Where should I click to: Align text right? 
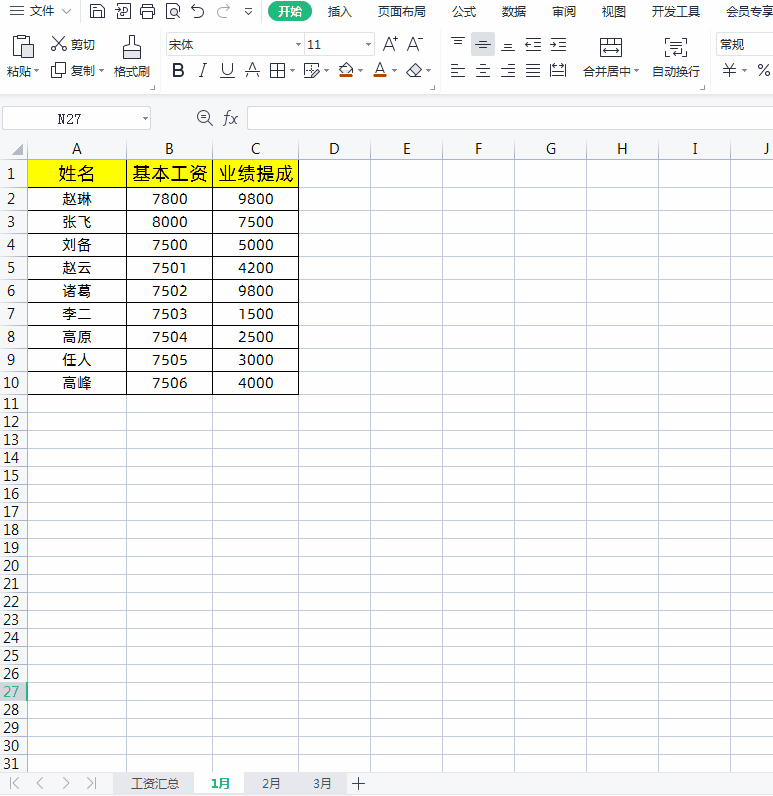(508, 71)
